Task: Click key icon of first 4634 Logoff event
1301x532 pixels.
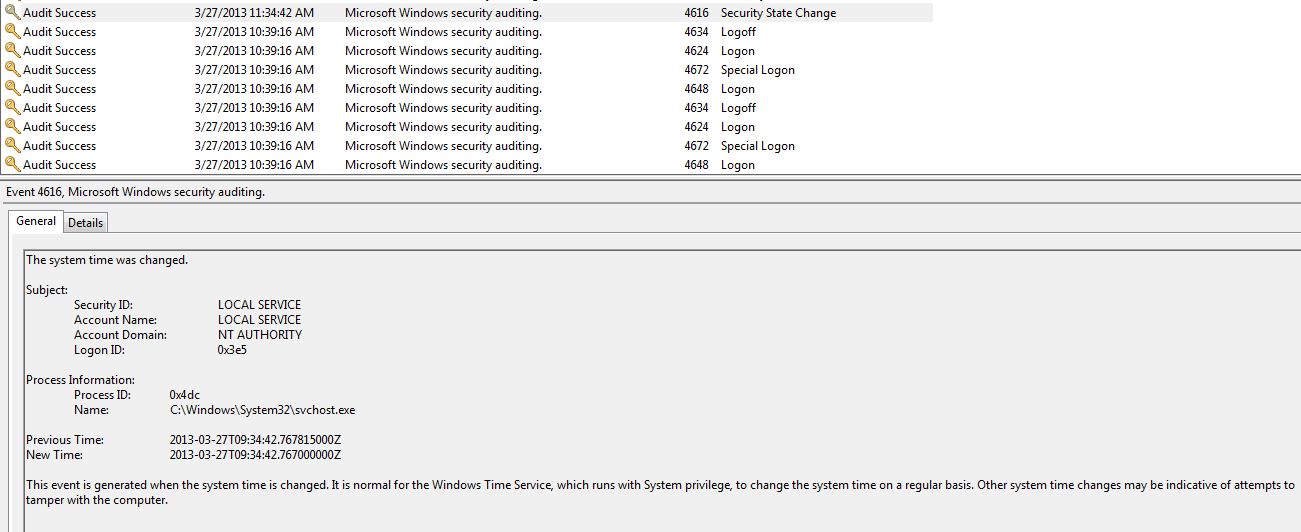Action: click(x=12, y=32)
